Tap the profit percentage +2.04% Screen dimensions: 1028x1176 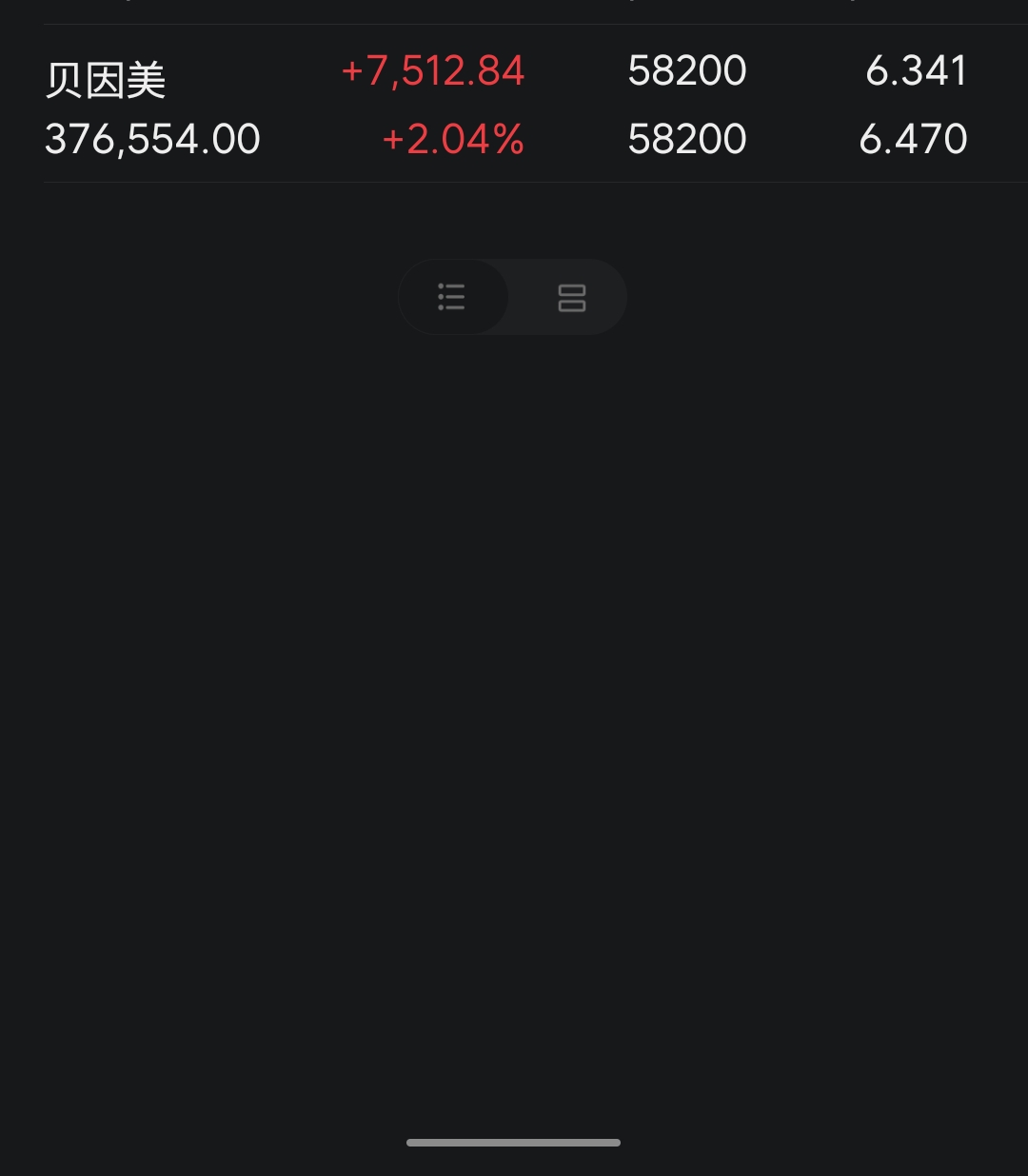(453, 140)
